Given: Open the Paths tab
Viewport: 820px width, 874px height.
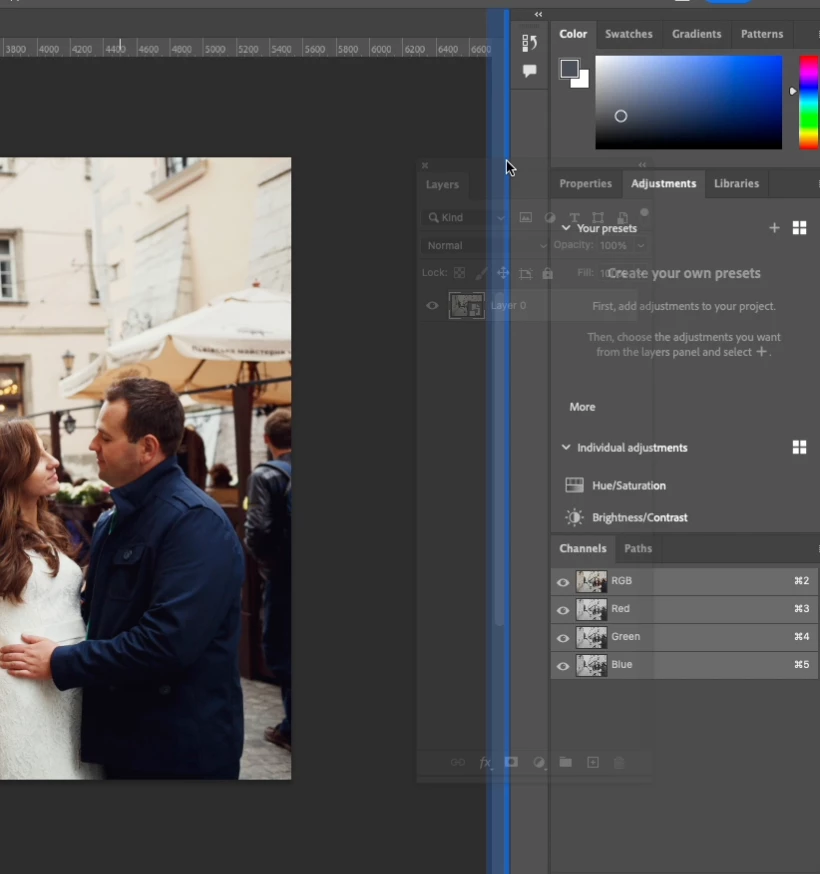Looking at the screenshot, I should click(638, 548).
